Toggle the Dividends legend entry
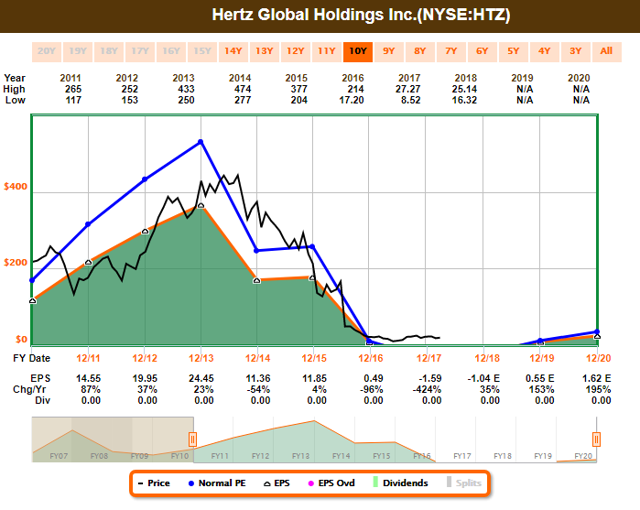 400,483
